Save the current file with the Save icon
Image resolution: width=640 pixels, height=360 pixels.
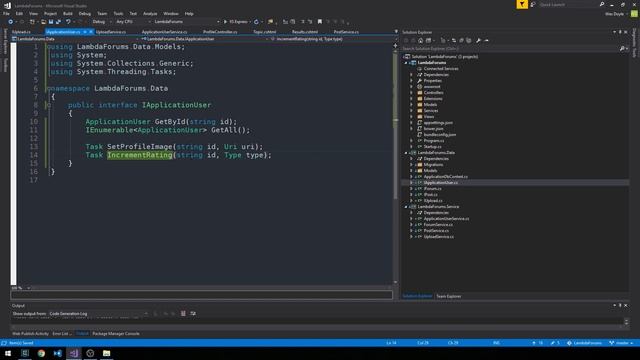(51, 22)
